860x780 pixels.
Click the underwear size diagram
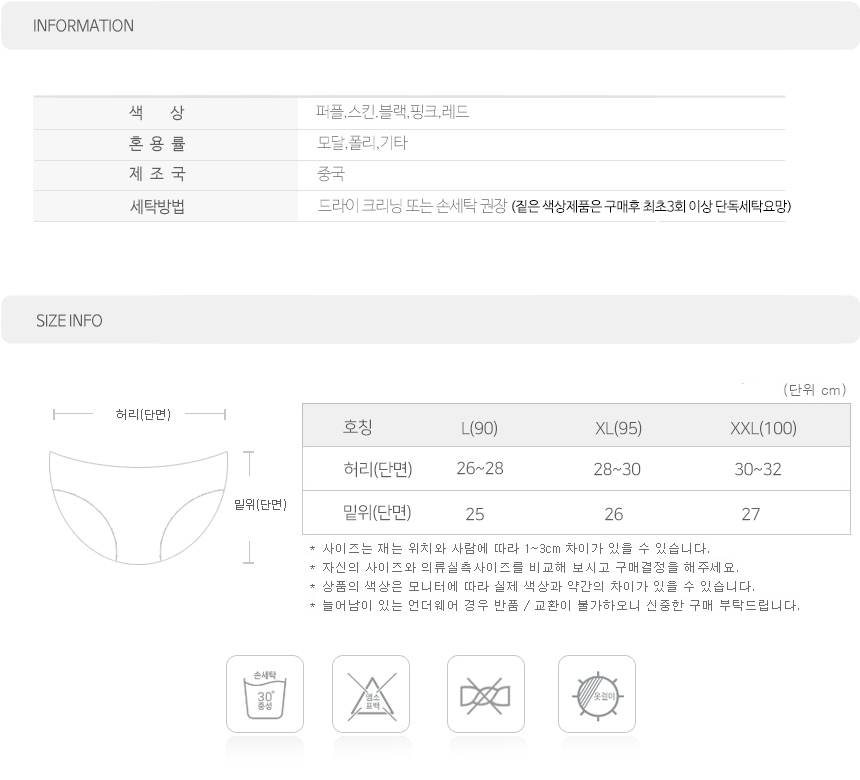click(136, 504)
